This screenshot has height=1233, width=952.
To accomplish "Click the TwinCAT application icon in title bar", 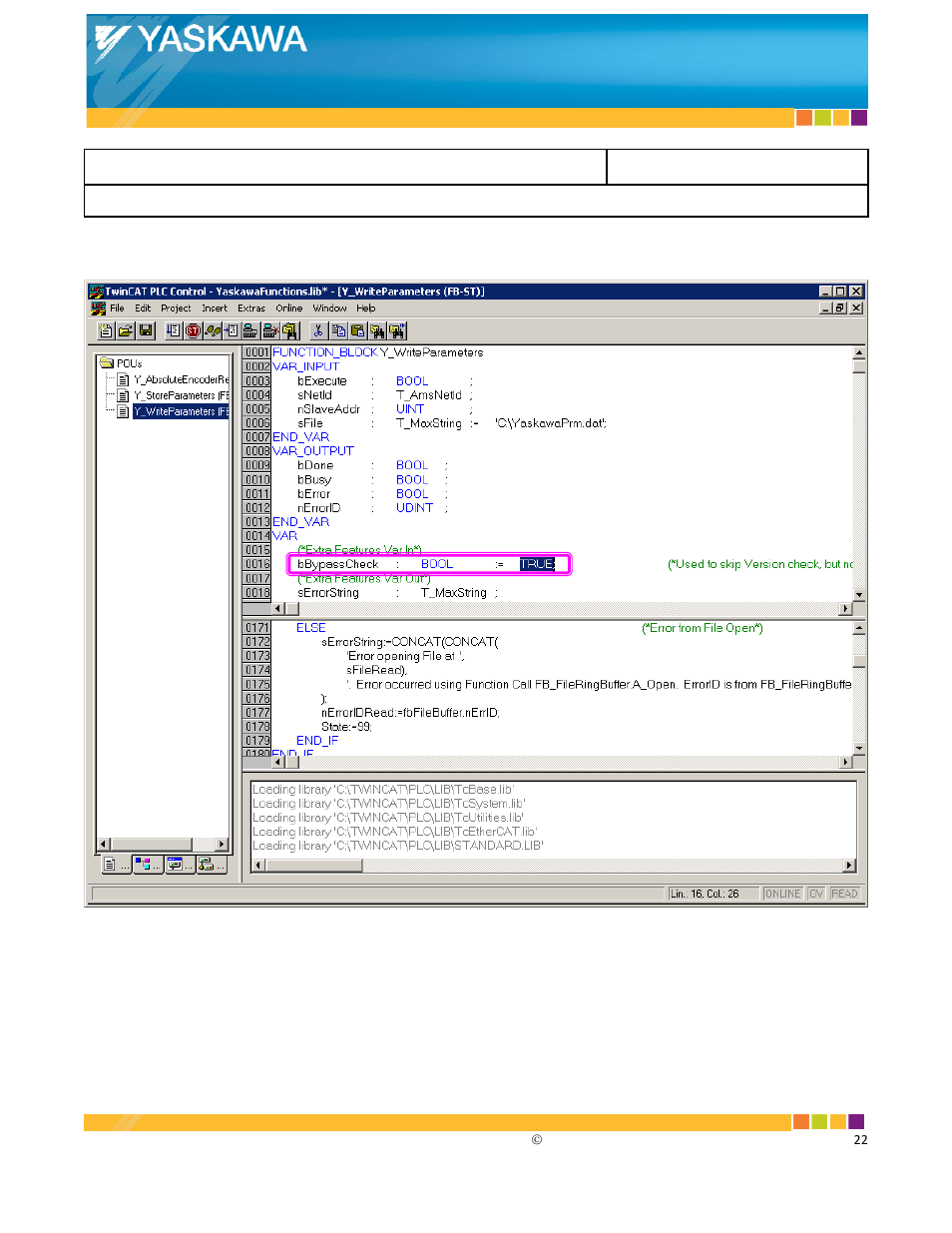I will (x=97, y=292).
